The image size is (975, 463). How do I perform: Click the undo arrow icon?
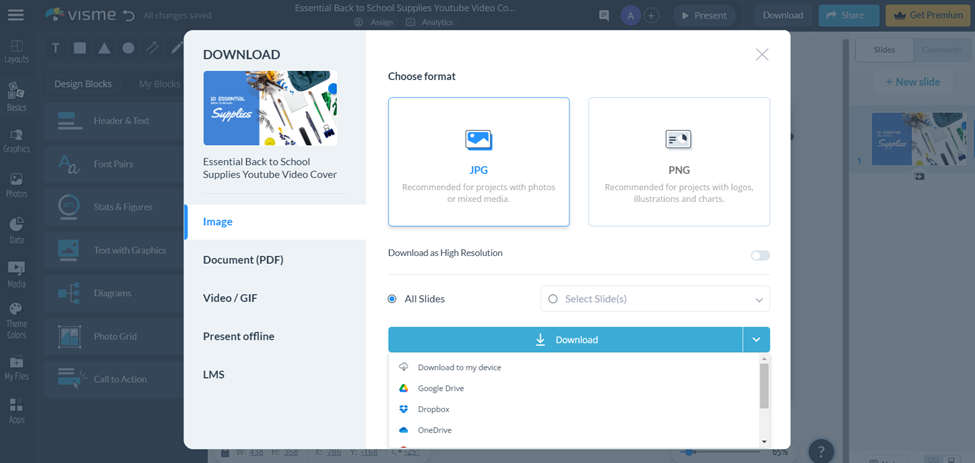coord(129,16)
